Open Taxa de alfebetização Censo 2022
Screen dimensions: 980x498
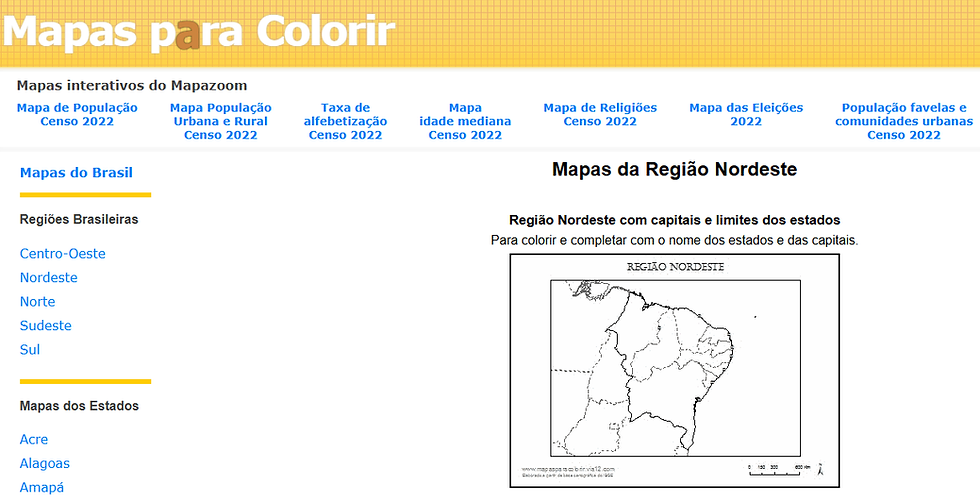(x=346, y=121)
